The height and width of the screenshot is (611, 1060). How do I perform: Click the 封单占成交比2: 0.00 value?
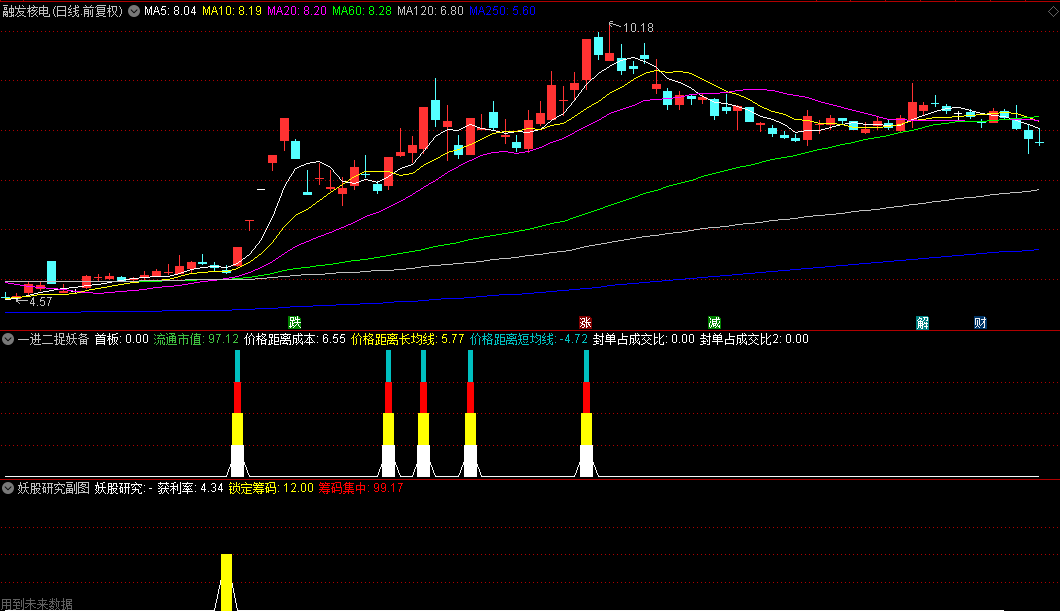pyautogui.click(x=754, y=339)
